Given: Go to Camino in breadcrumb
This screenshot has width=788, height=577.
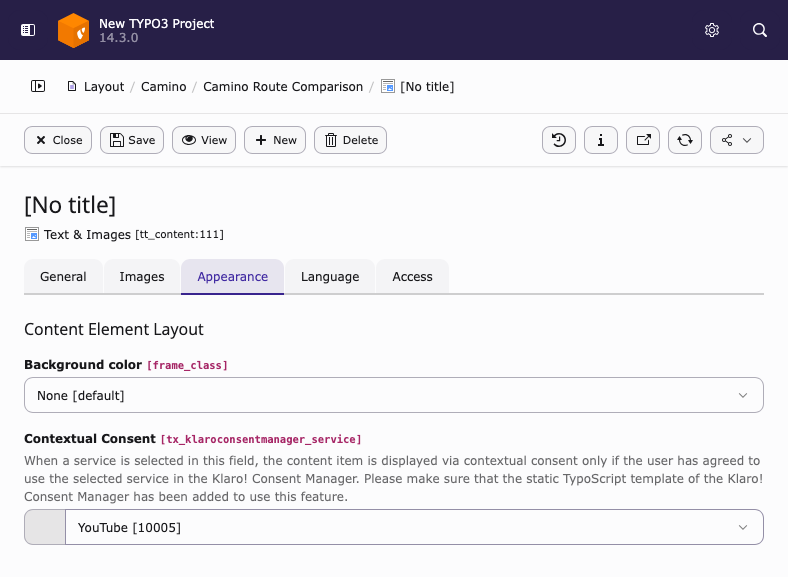Looking at the screenshot, I should [x=163, y=86].
